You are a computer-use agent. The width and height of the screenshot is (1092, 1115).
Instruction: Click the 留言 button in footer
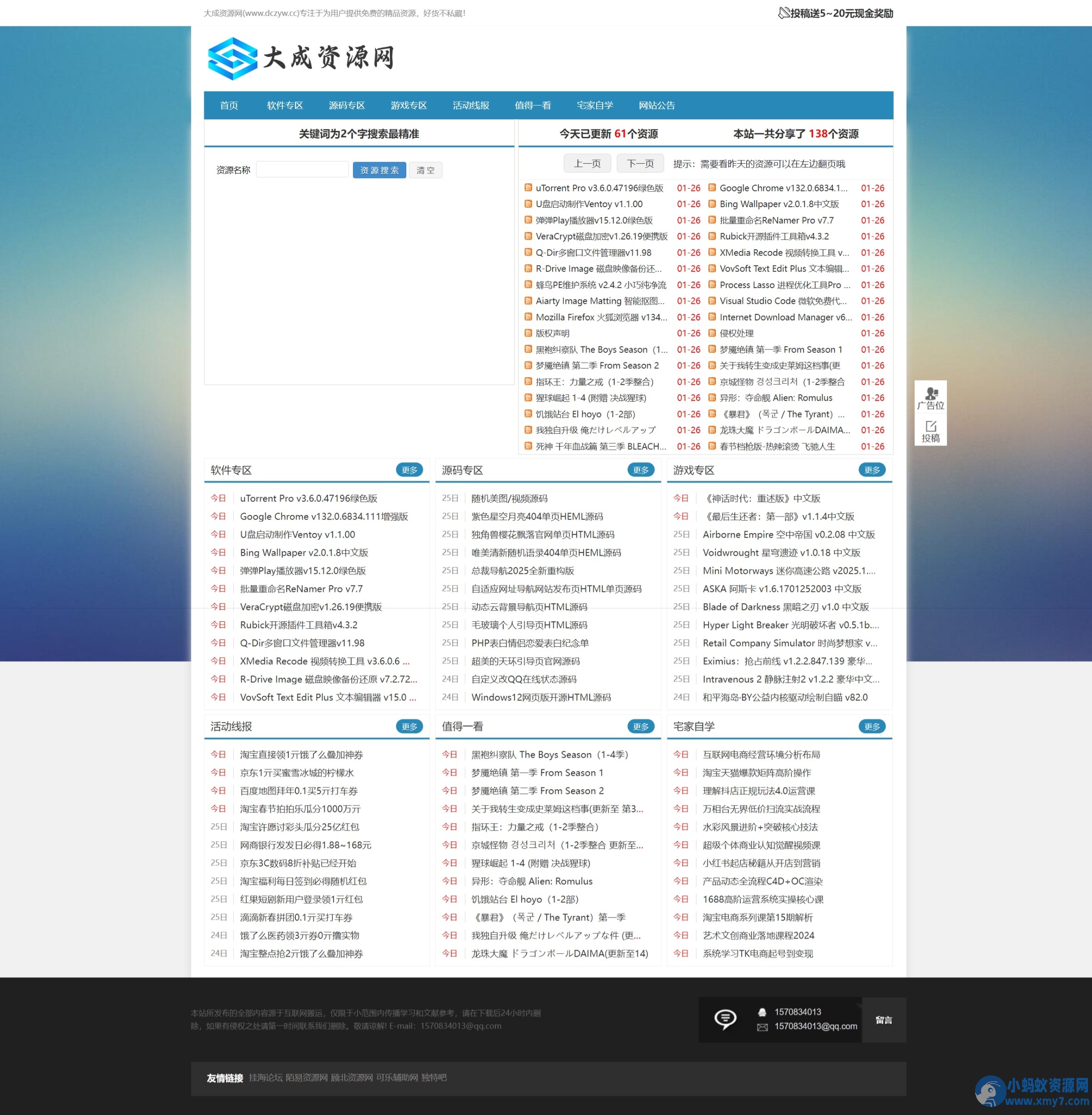[884, 1020]
